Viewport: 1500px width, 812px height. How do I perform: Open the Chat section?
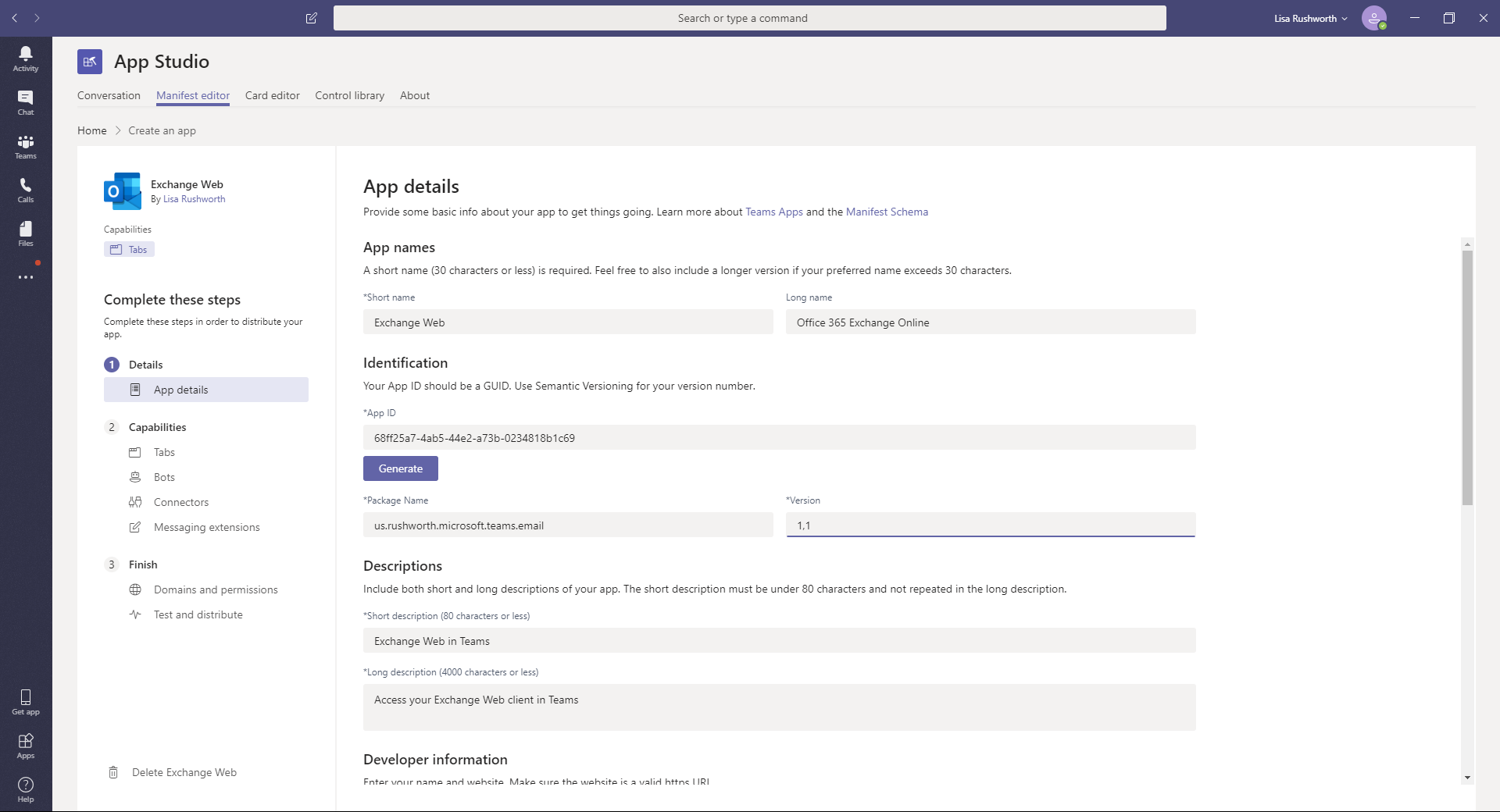[x=26, y=102]
